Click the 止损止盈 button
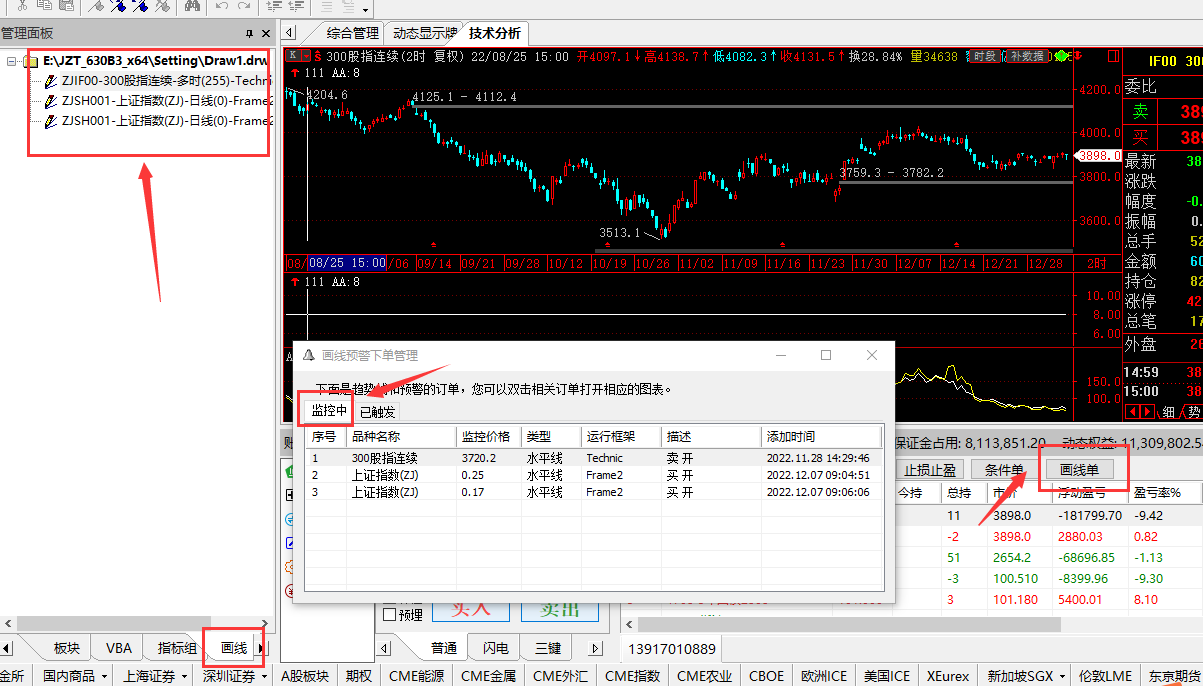Image resolution: width=1203 pixels, height=686 pixels. 930,470
